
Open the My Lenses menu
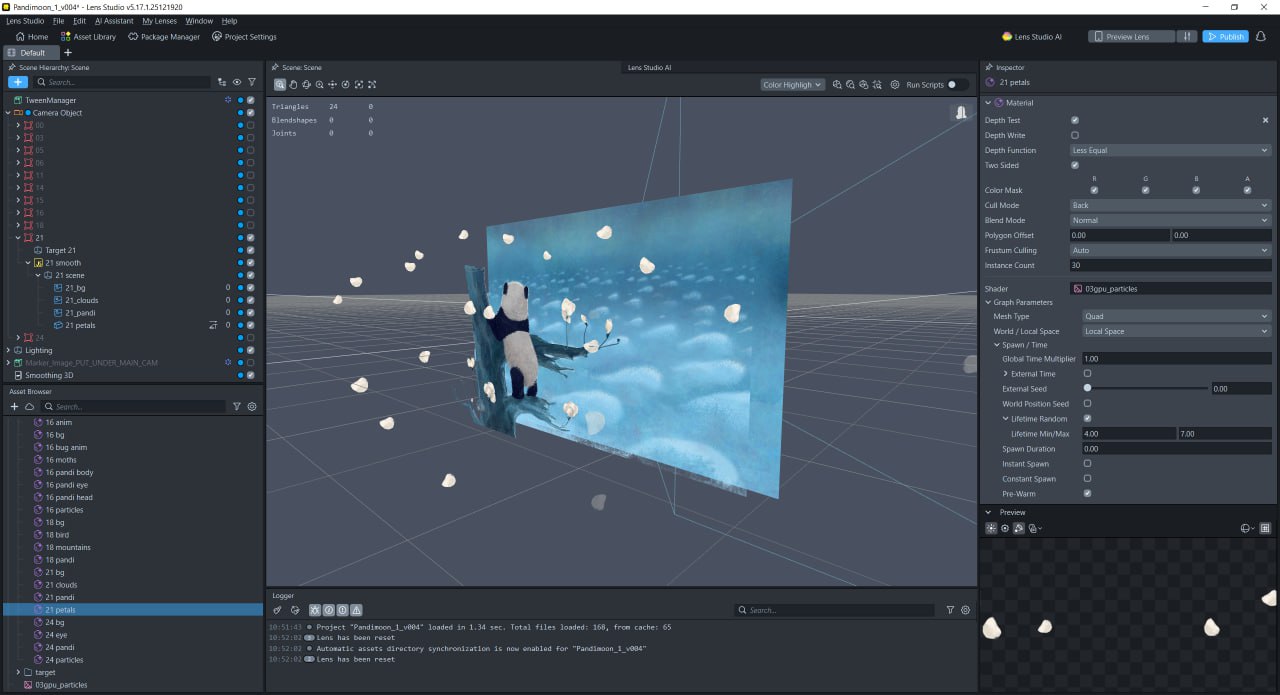160,21
